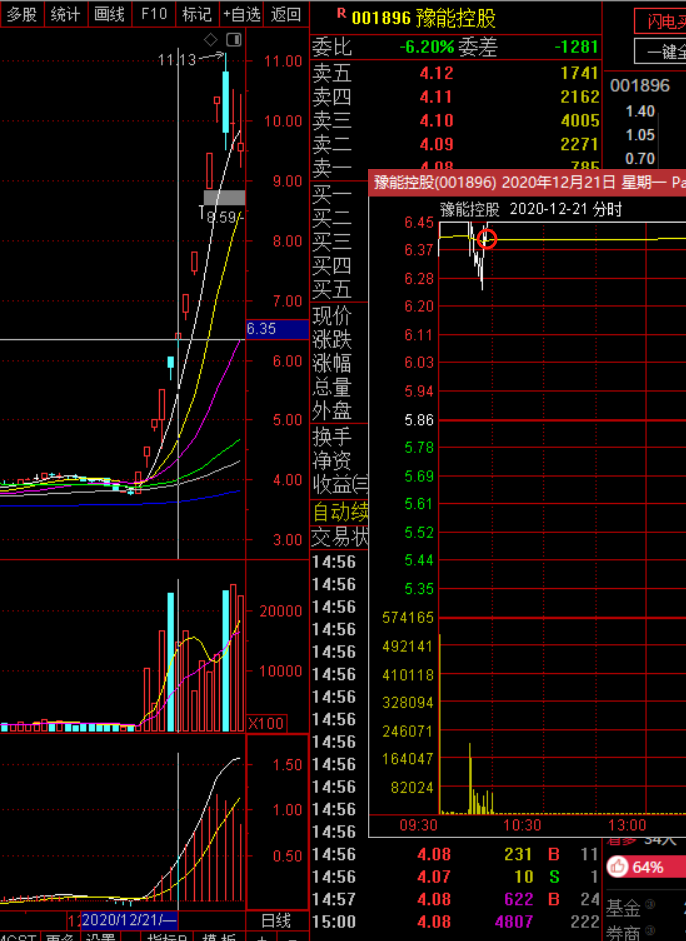This screenshot has width=686, height=941.
Task: Toggle the side panel layout icon
Action: [x=233, y=40]
